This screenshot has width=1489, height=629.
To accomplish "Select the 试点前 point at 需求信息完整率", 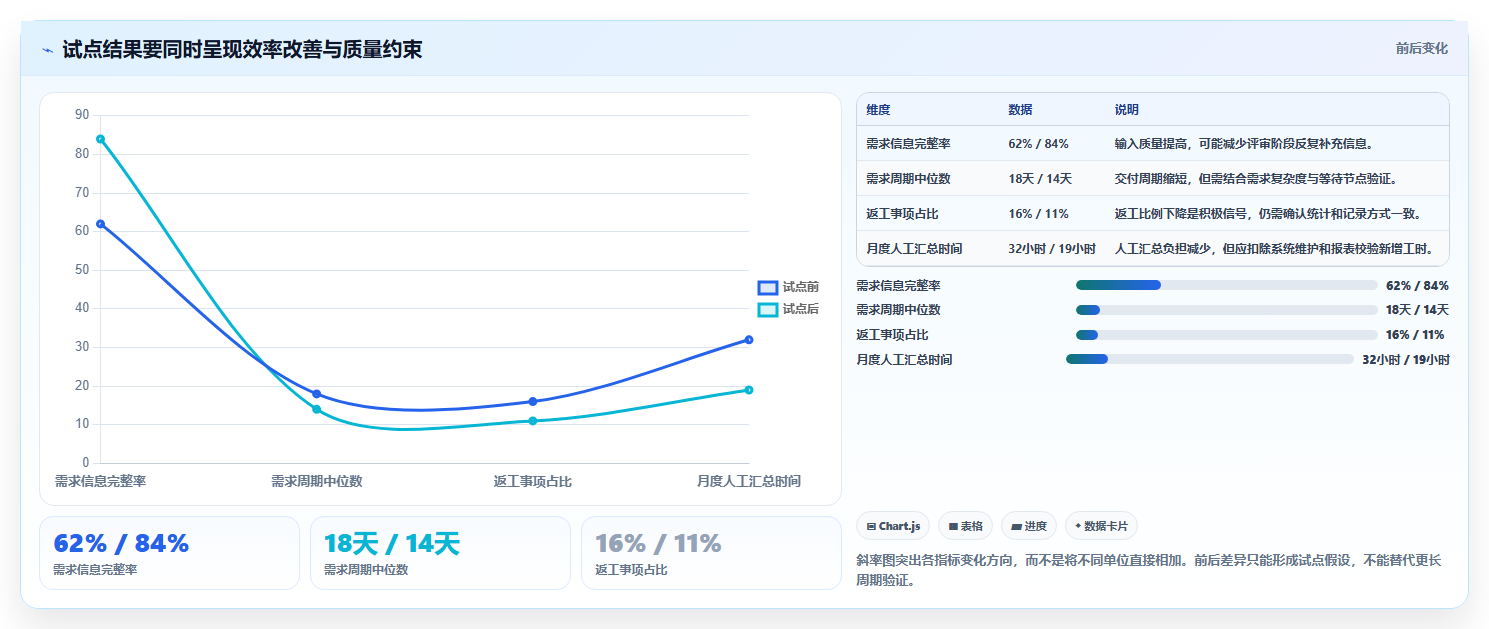I will (100, 224).
